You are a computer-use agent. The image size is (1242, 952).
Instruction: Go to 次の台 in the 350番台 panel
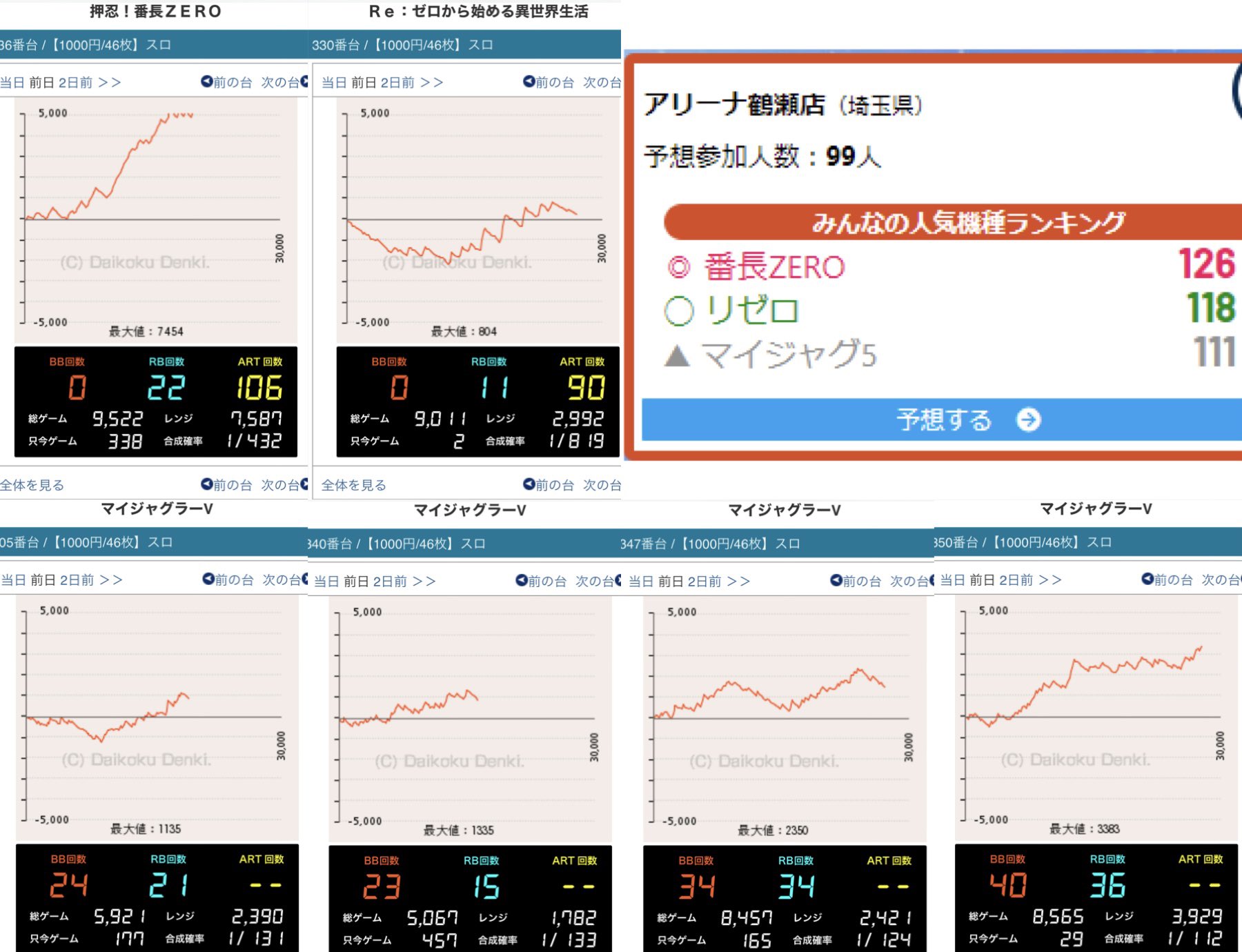[1221, 579]
